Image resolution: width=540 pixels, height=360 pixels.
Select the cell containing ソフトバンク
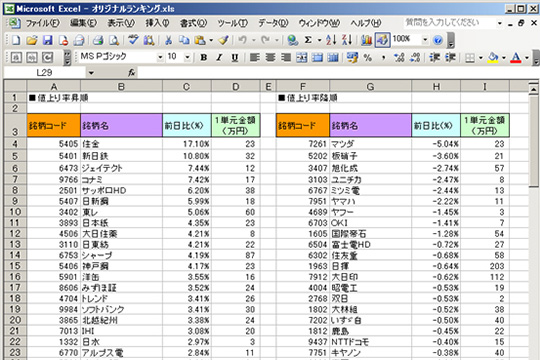121,309
